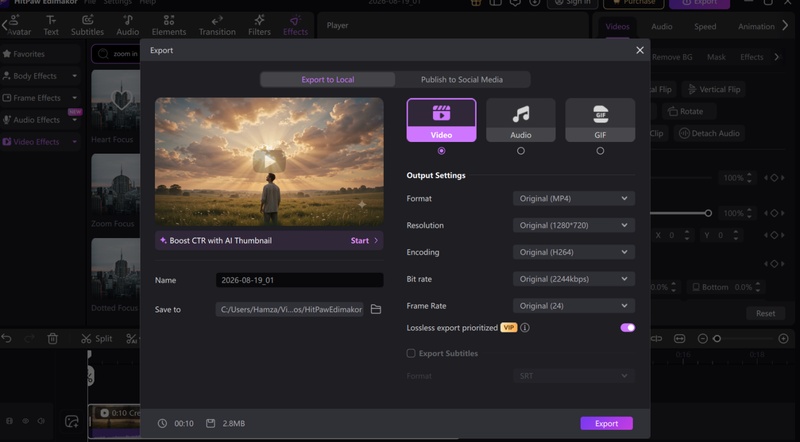Play the export preview video
Screen dimensions: 800x442
(269, 162)
